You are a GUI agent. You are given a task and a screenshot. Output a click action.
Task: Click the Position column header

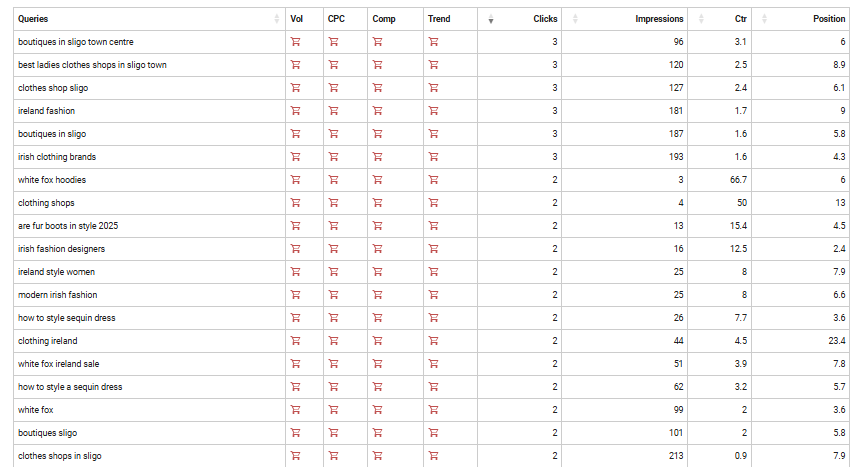click(829, 19)
